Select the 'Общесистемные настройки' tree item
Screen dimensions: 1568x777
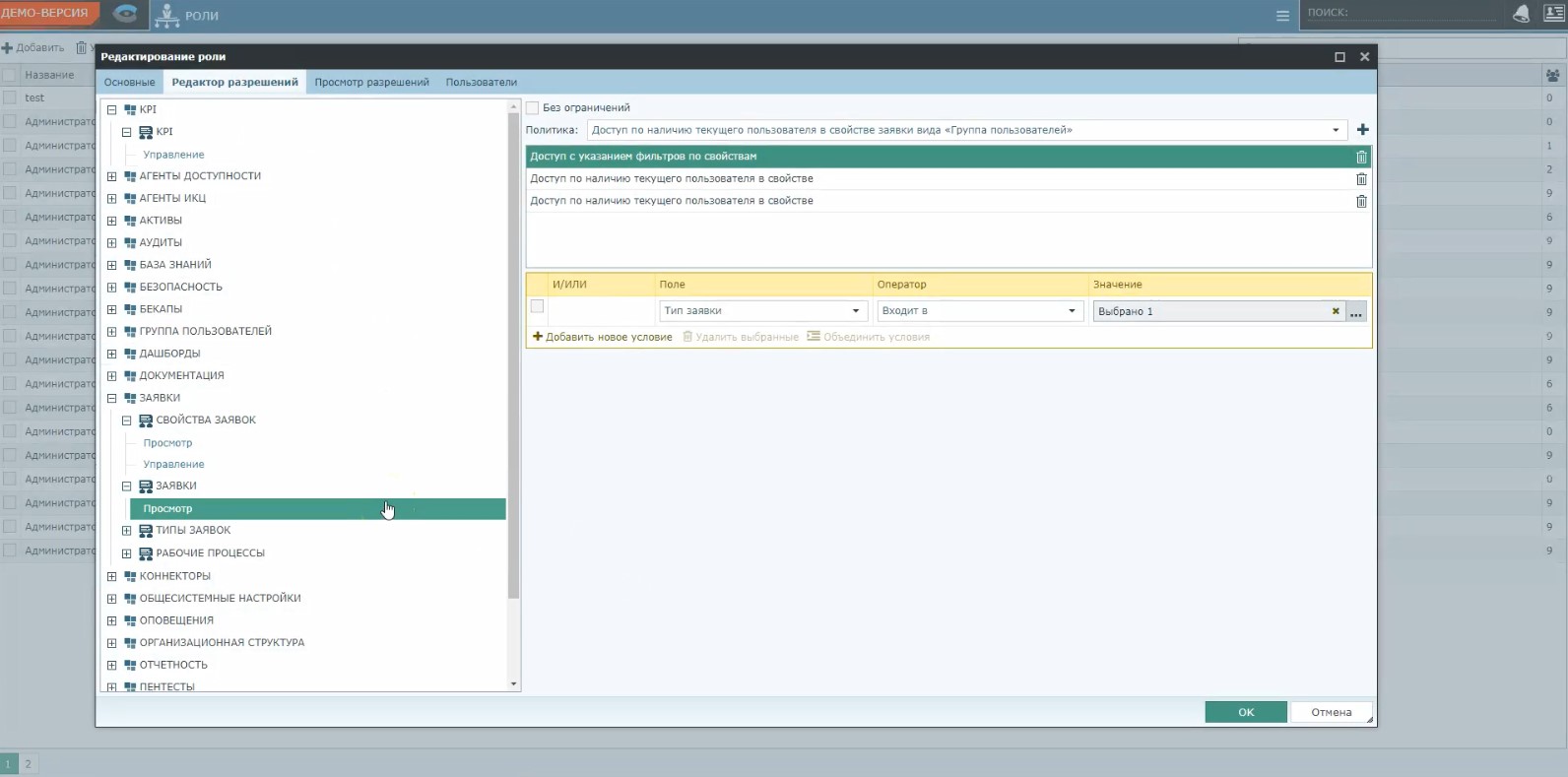(221, 599)
